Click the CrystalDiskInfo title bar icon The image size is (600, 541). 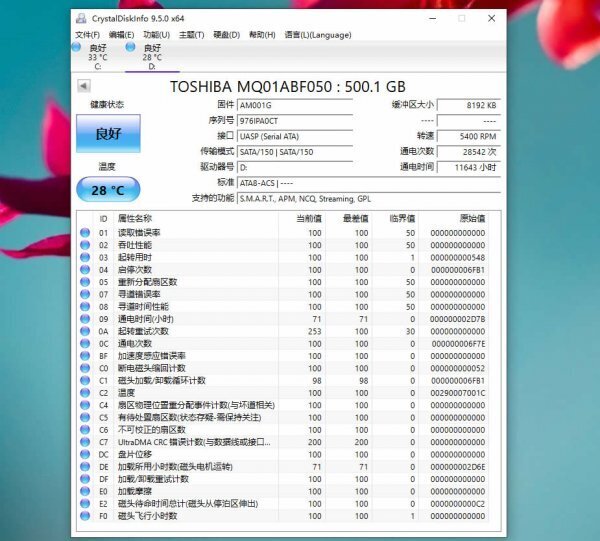[81, 18]
